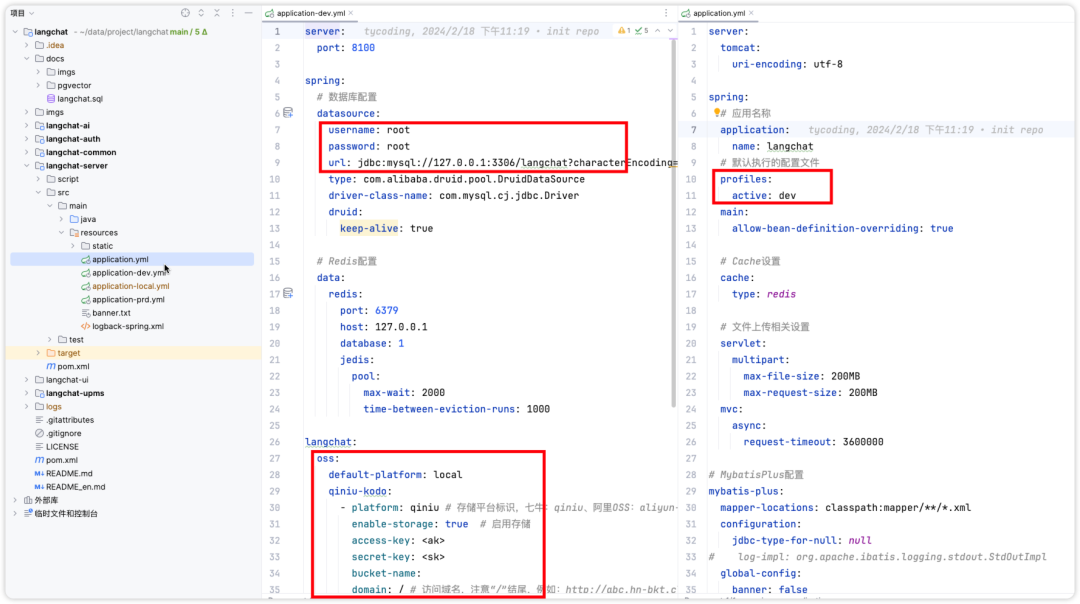Click the left editor vertical scrollbar
This screenshot has width=1080, height=604.
[x=673, y=220]
